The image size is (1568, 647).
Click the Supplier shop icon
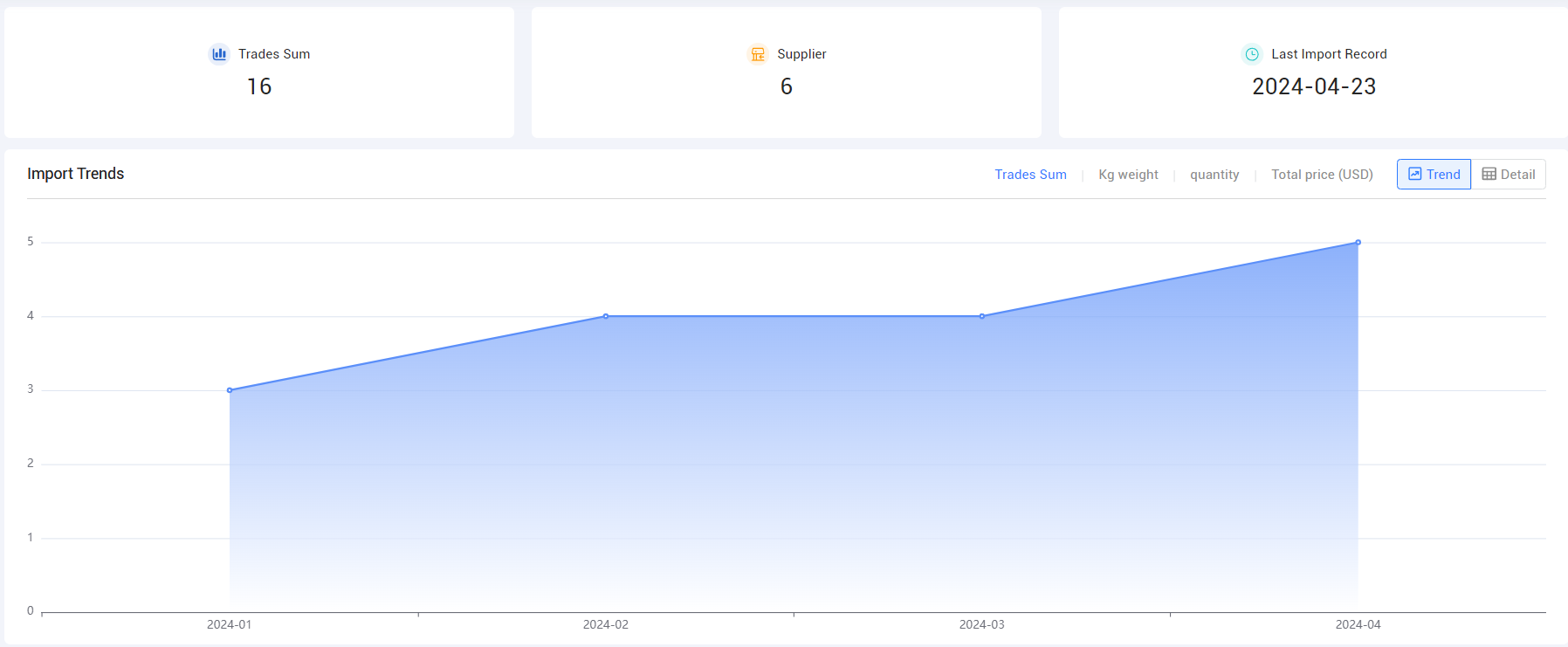click(758, 54)
